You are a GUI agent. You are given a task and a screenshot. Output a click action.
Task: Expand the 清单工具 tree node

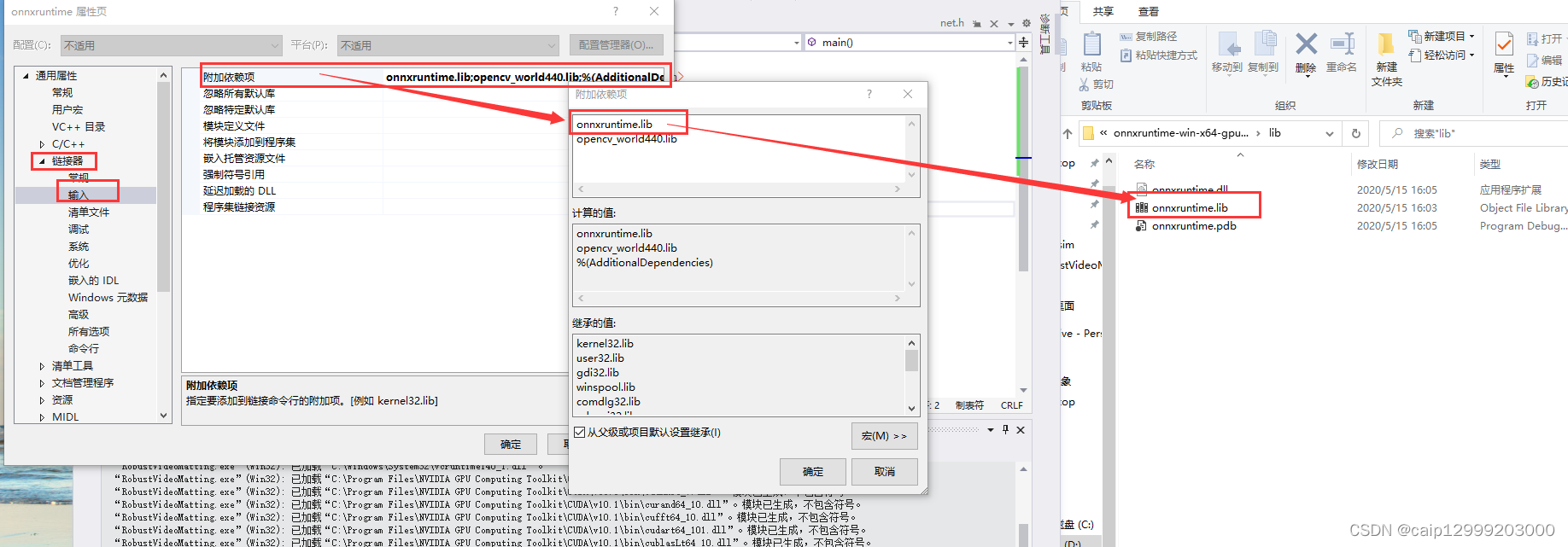pyautogui.click(x=42, y=366)
